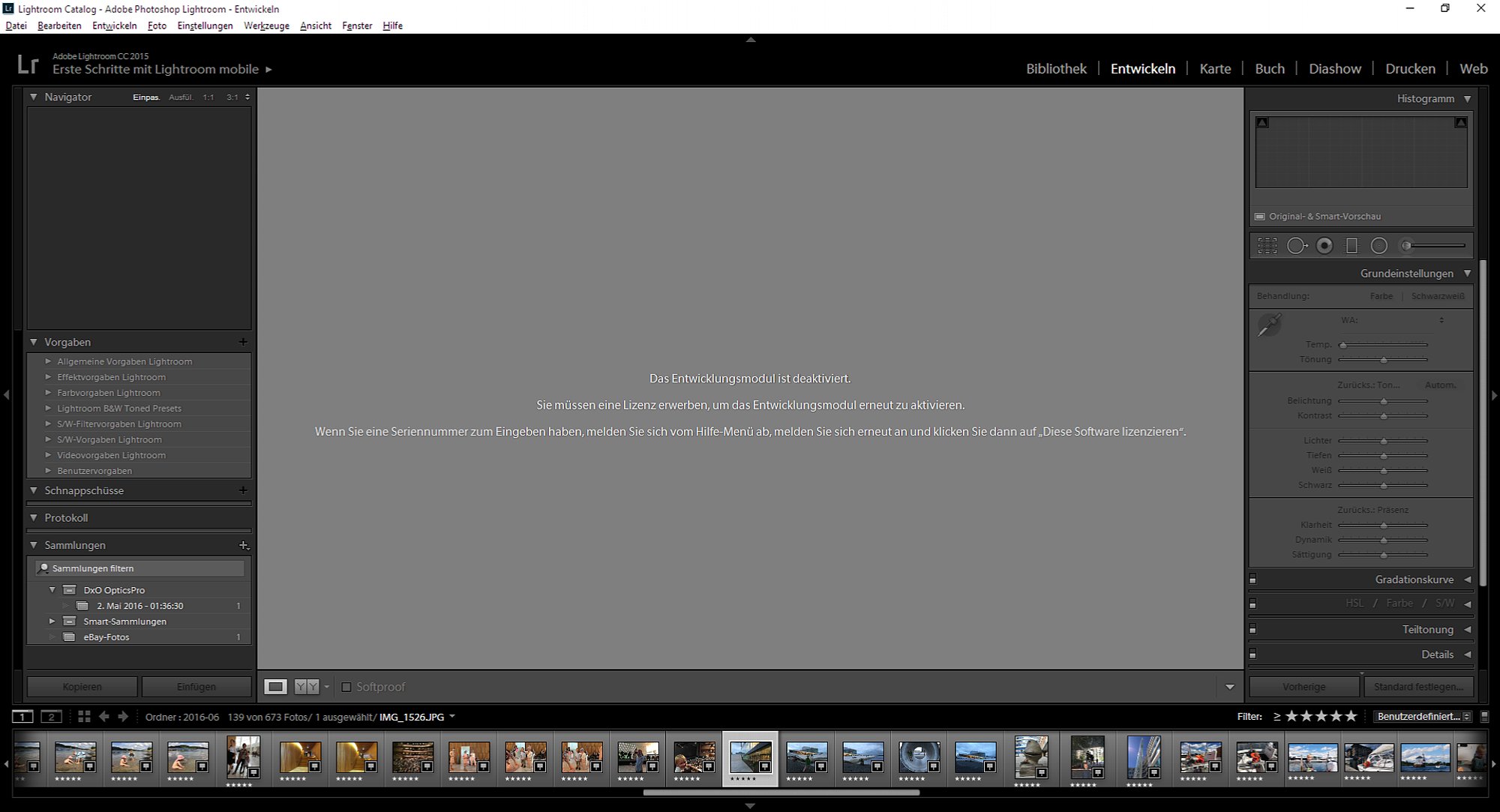The image size is (1500, 812).
Task: Go back using the left arrow icon
Action: click(x=104, y=717)
